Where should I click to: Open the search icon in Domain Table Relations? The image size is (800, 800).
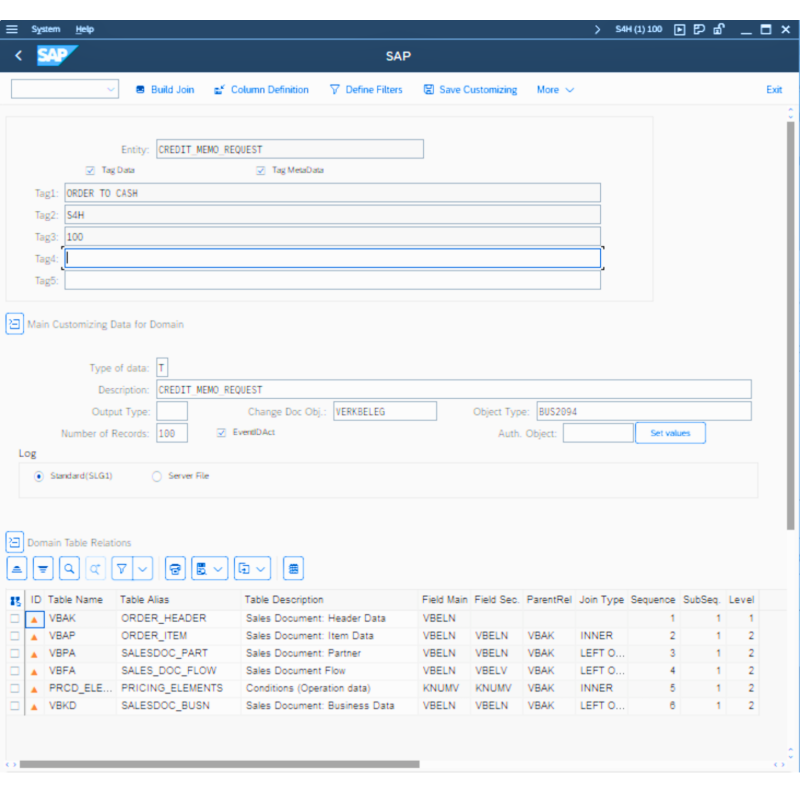[68, 567]
